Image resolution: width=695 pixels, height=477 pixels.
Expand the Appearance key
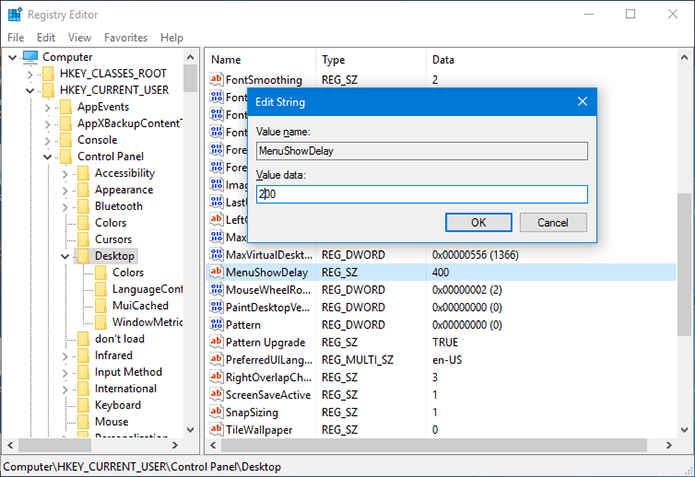[x=65, y=191]
